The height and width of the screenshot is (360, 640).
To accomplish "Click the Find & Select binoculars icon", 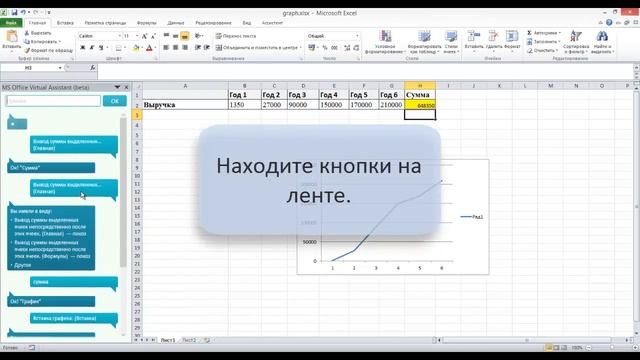I will point(602,36).
